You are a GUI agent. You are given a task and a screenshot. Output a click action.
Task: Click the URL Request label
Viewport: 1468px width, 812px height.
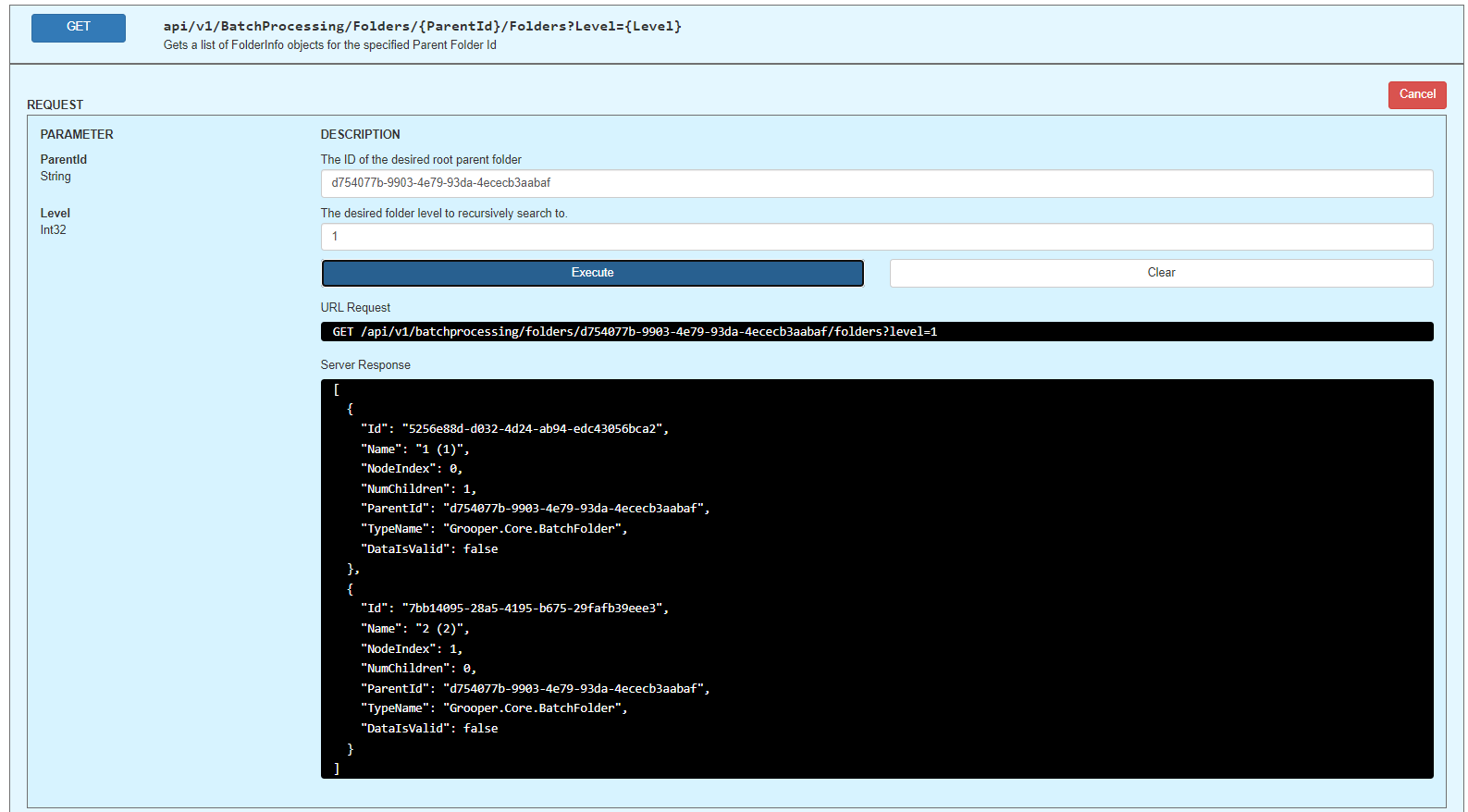click(355, 307)
